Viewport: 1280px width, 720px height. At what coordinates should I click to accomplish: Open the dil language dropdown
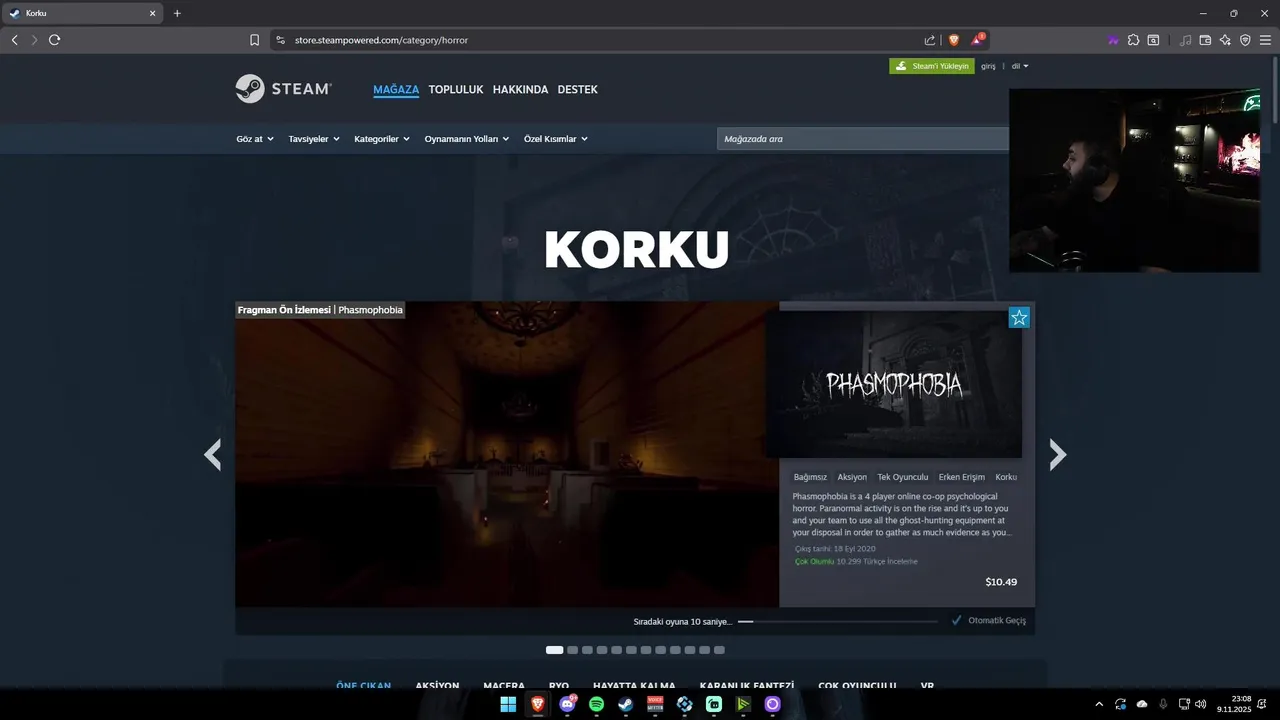(1020, 66)
